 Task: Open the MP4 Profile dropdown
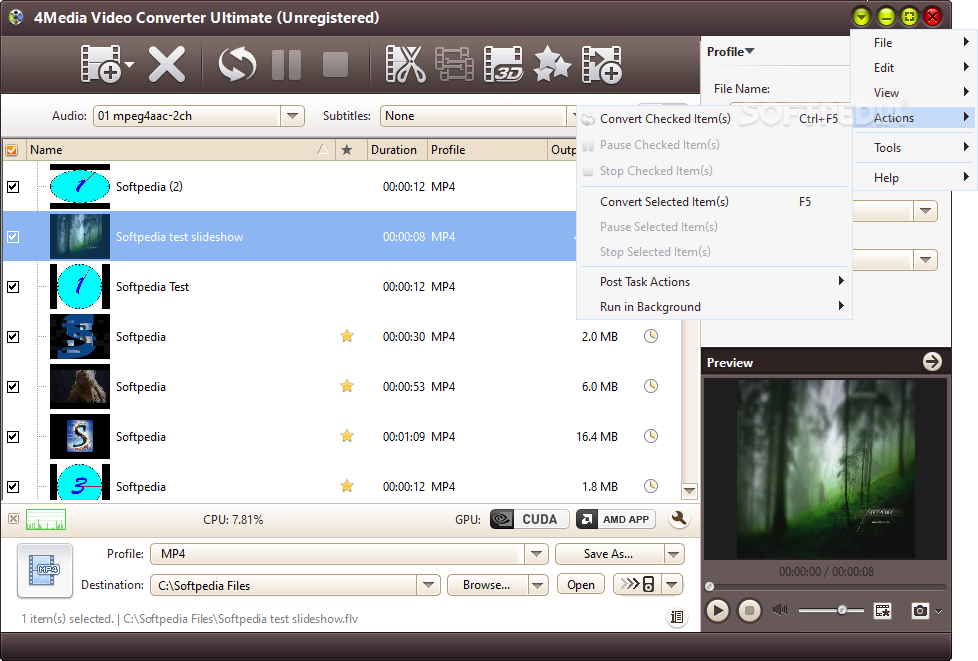tap(536, 554)
